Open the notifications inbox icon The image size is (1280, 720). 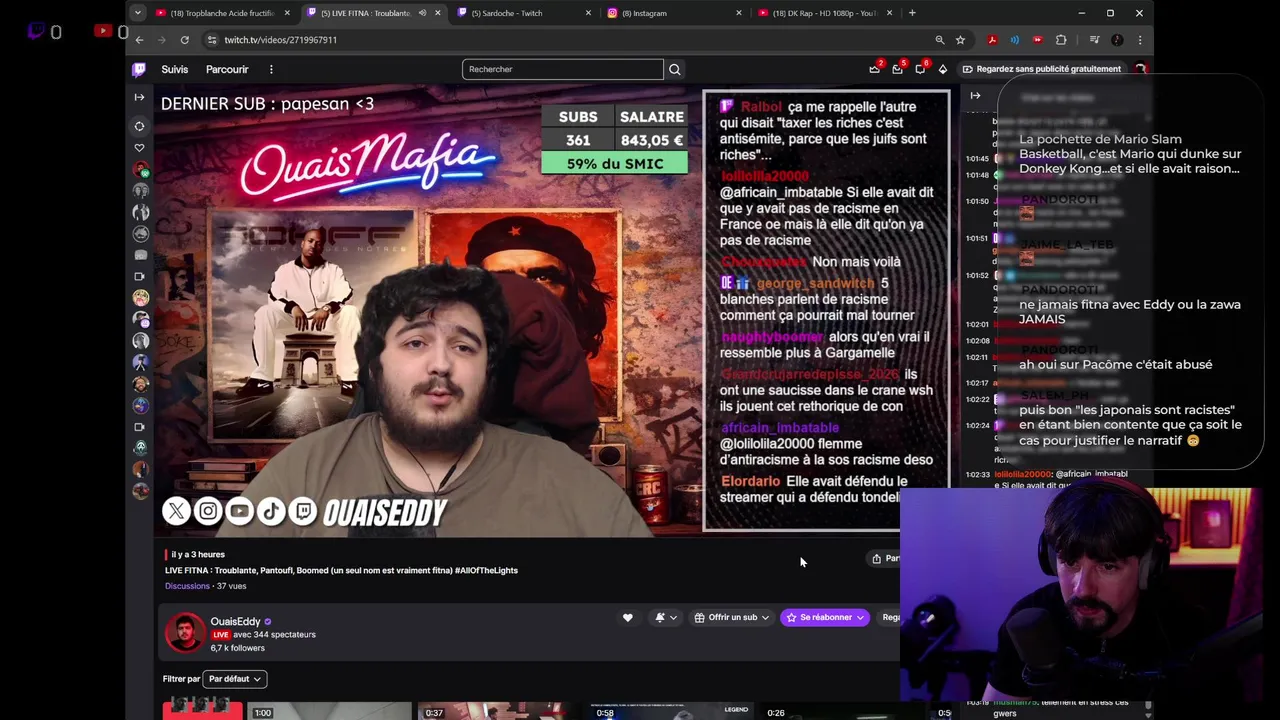897,69
